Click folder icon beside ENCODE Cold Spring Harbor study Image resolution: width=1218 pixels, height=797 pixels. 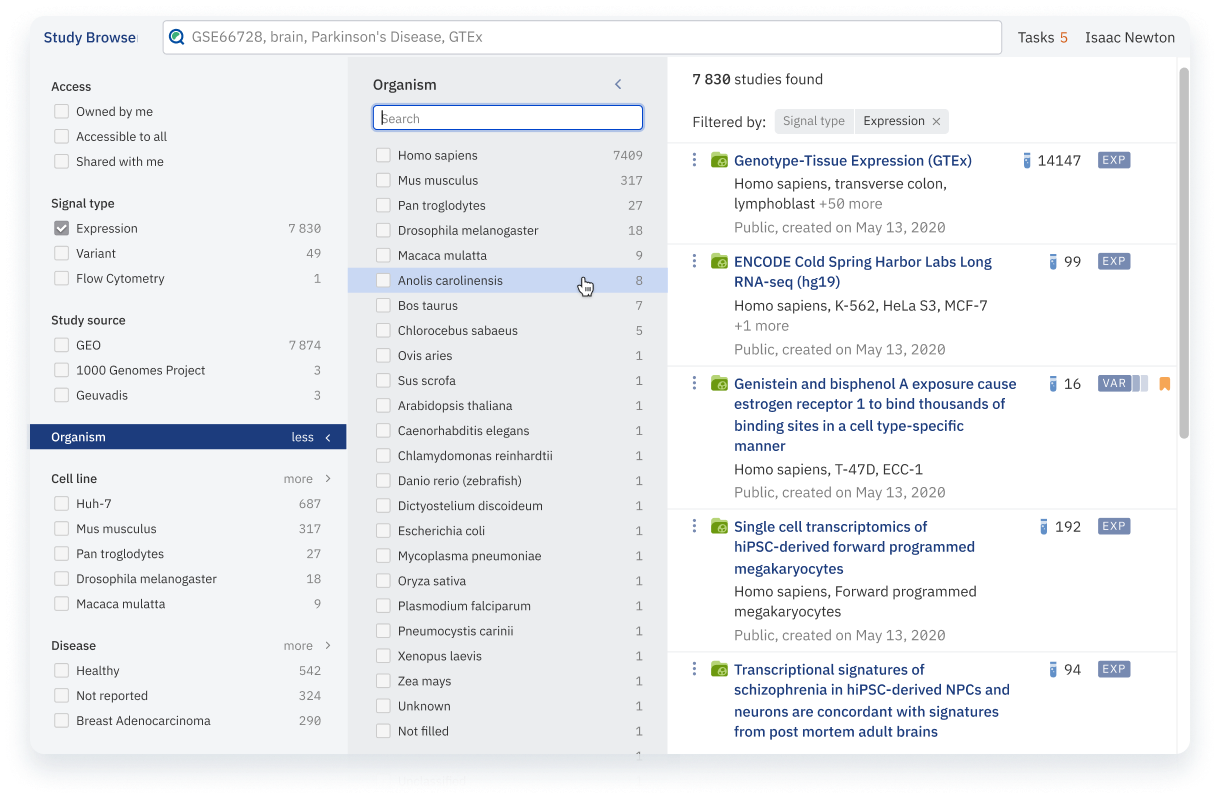click(719, 261)
